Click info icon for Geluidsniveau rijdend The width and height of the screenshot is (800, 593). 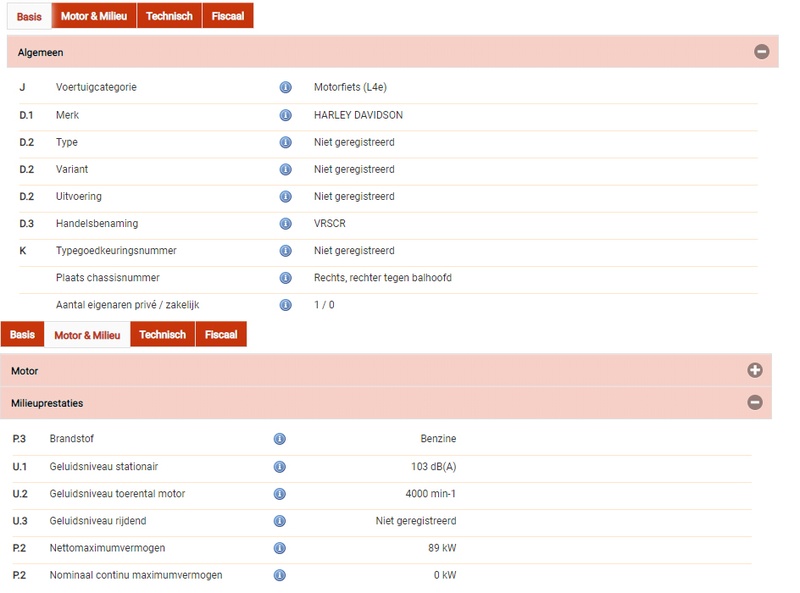click(x=279, y=521)
